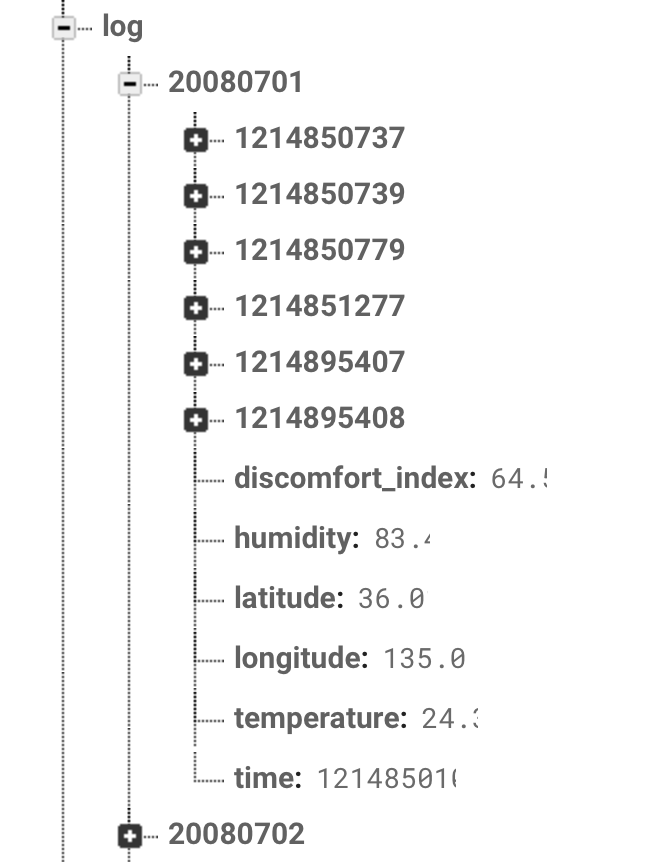Expand the 1214895407 node

[195, 363]
